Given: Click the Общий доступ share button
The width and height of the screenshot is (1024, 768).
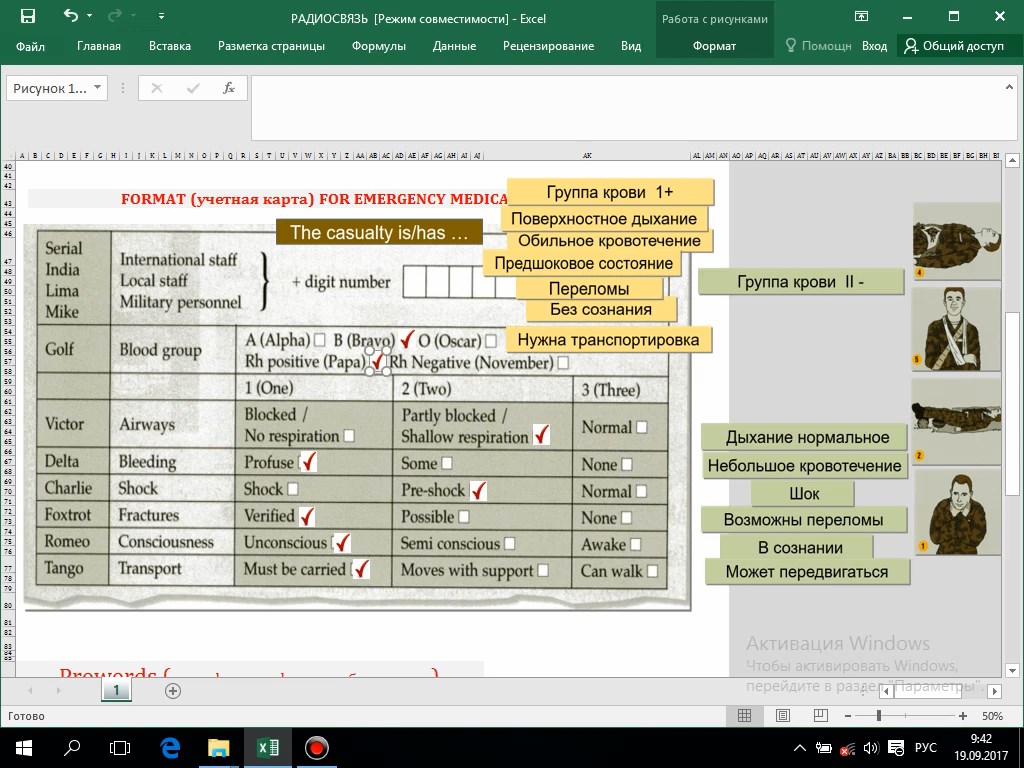Looking at the screenshot, I should (954, 46).
